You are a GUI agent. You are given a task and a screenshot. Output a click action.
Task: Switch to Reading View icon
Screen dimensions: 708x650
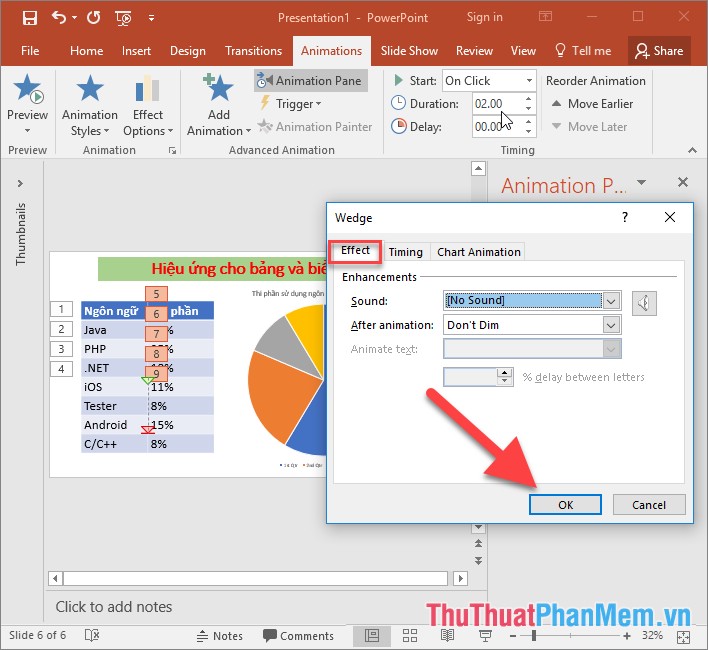447,636
